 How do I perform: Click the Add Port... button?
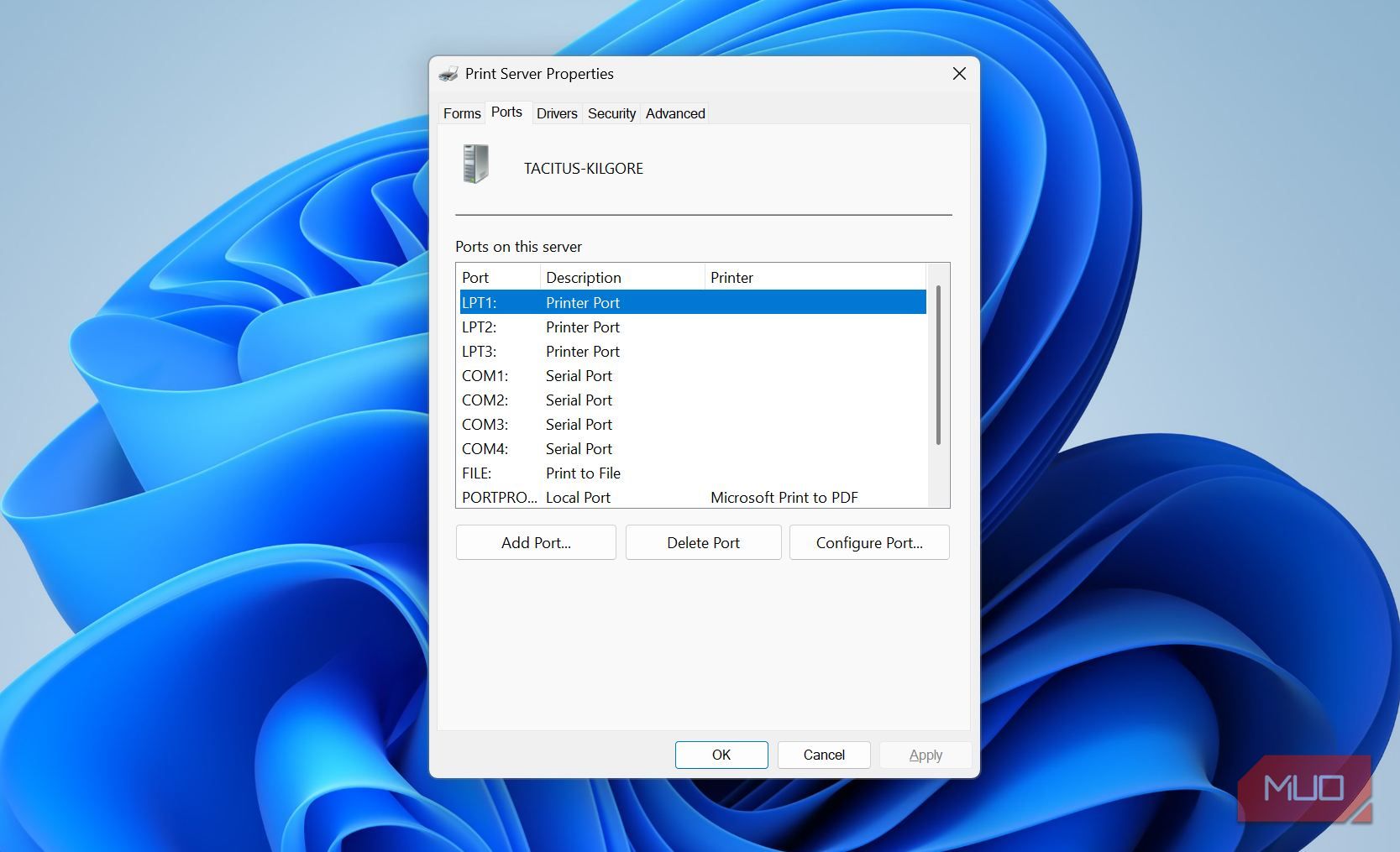coord(536,542)
